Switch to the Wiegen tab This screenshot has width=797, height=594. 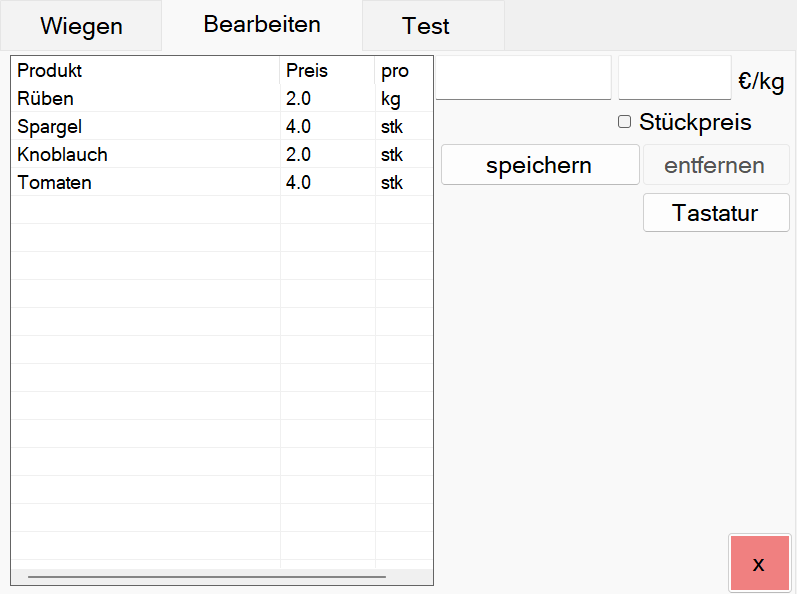[81, 26]
